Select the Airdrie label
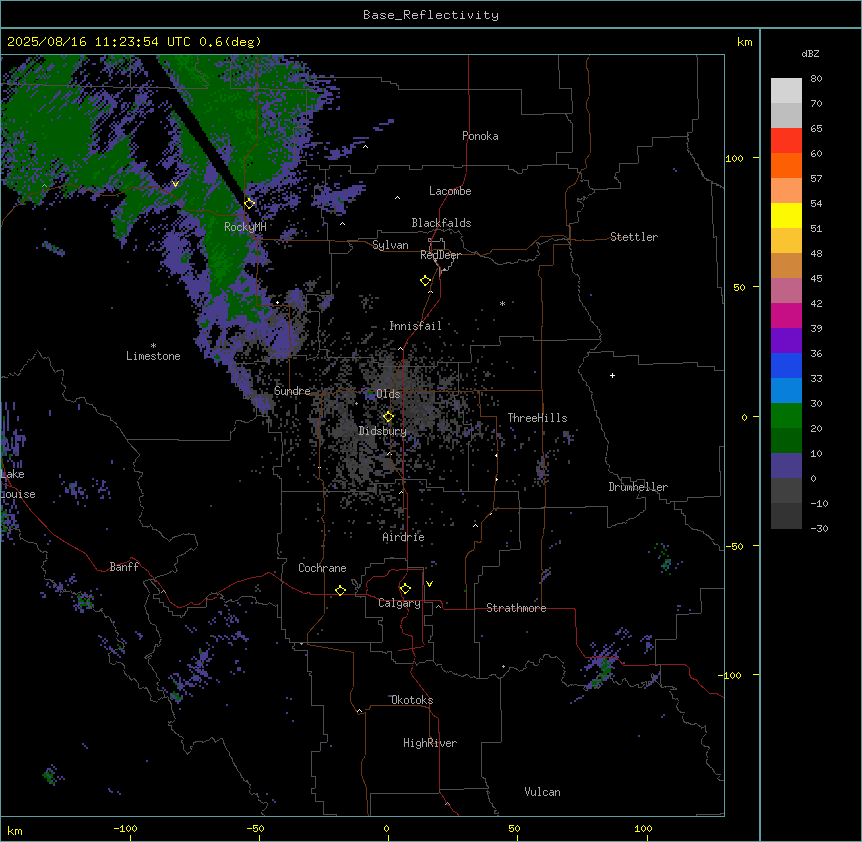Screen dimensions: 862x842 403,537
